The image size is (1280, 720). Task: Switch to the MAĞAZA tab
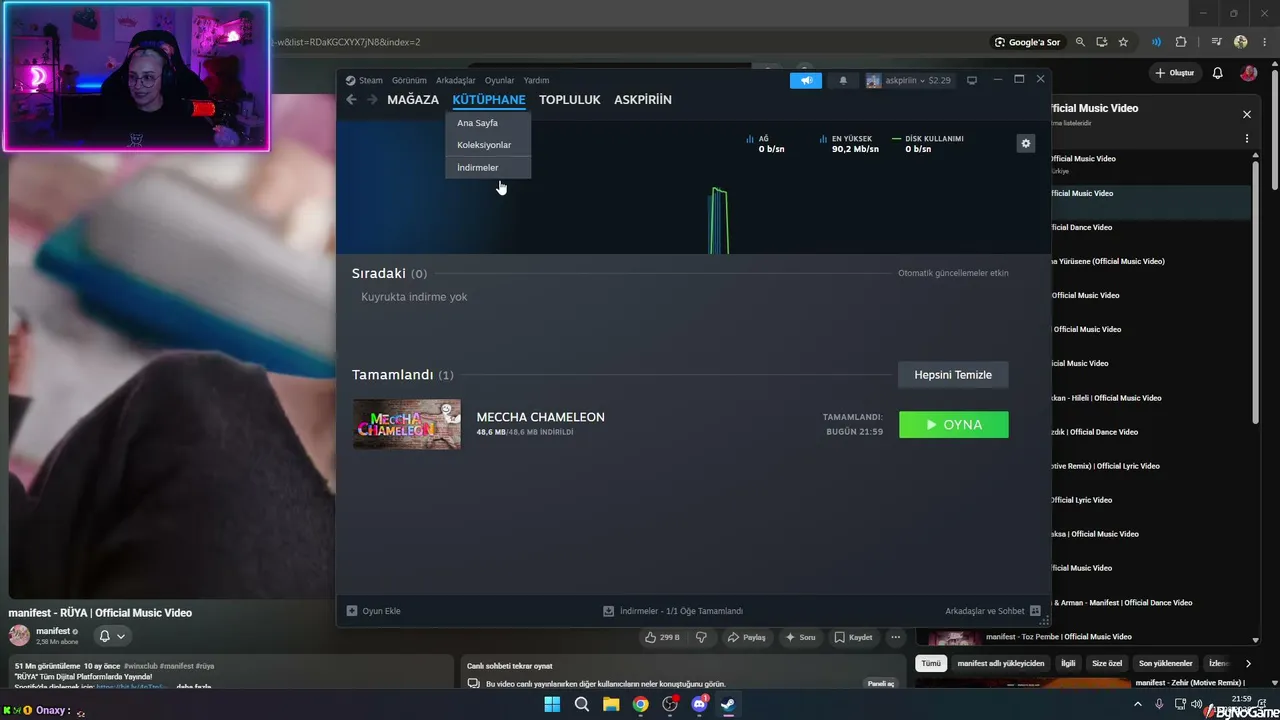(413, 100)
